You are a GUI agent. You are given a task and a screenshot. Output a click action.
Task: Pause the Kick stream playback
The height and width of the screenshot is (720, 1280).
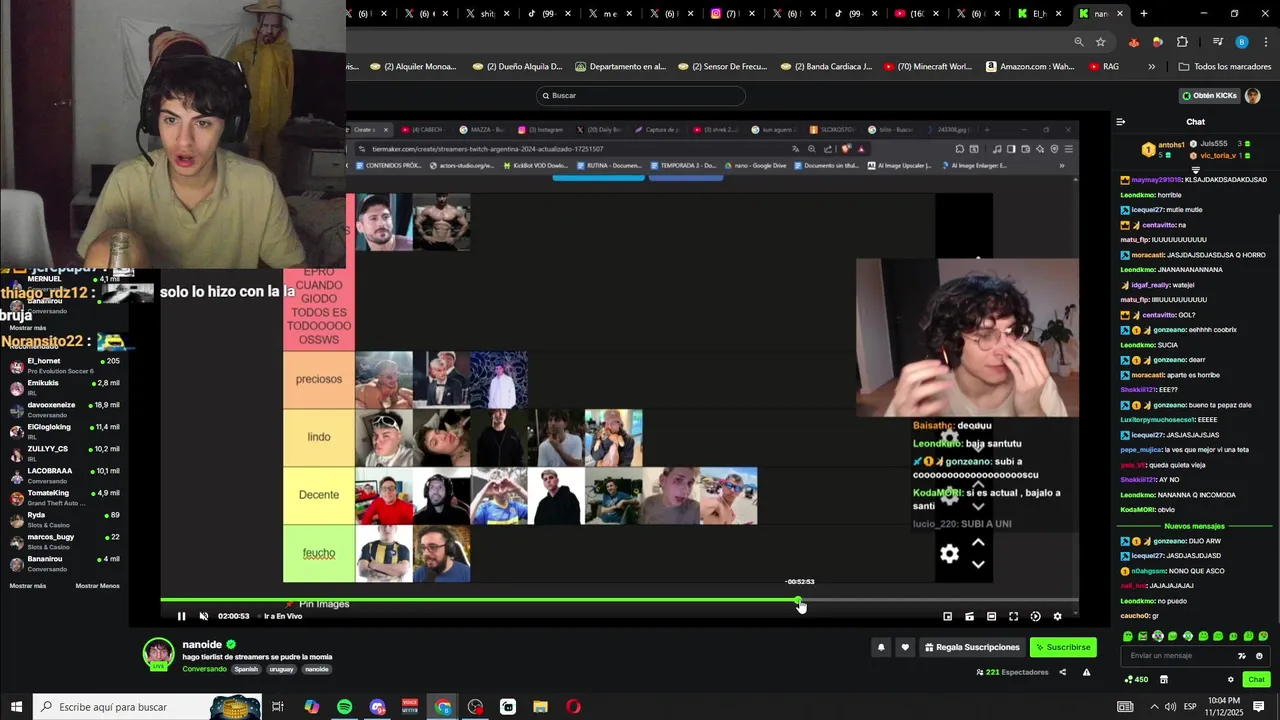pyautogui.click(x=181, y=616)
